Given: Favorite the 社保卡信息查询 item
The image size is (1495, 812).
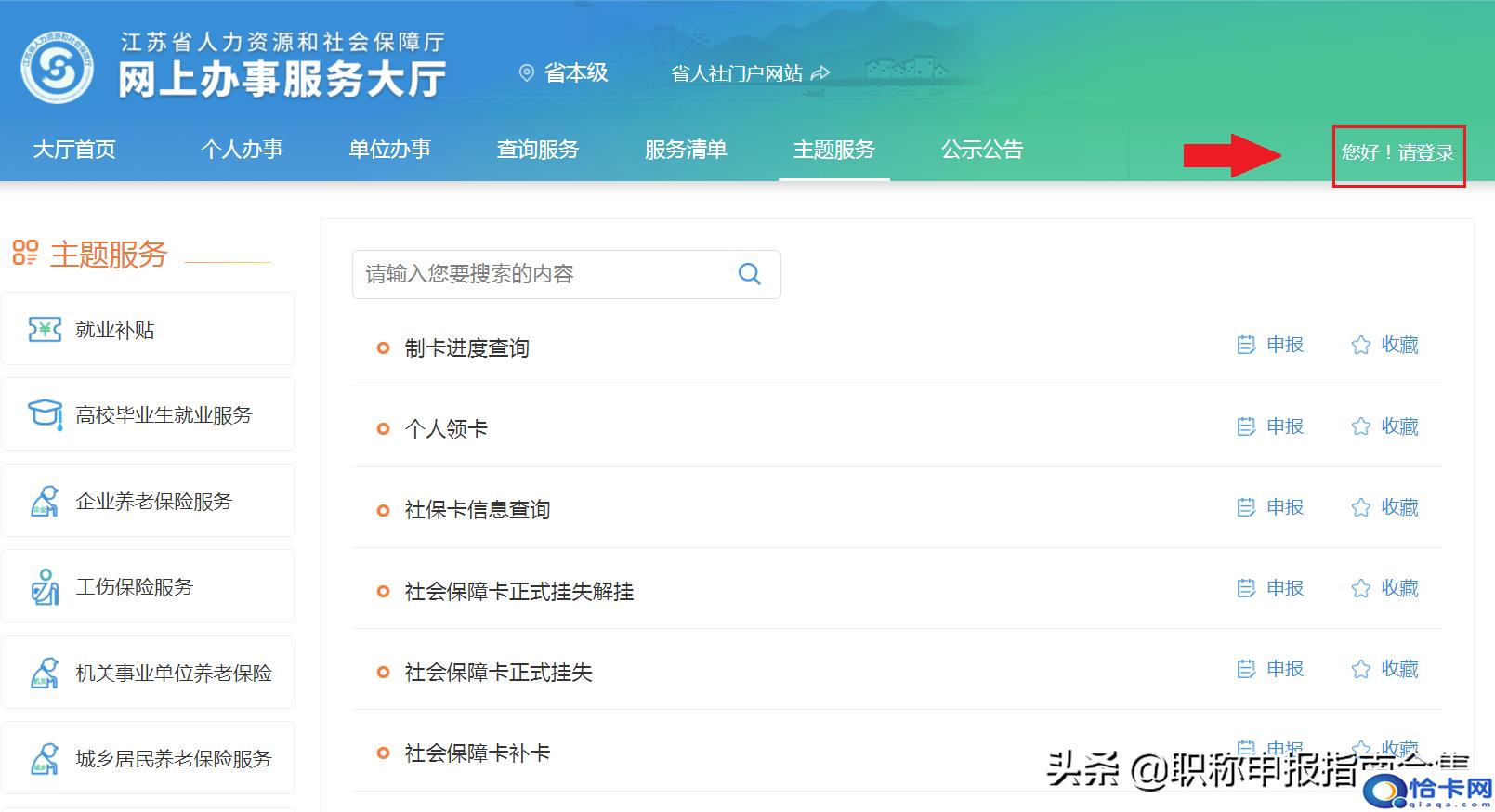Looking at the screenshot, I should pyautogui.click(x=1384, y=507).
